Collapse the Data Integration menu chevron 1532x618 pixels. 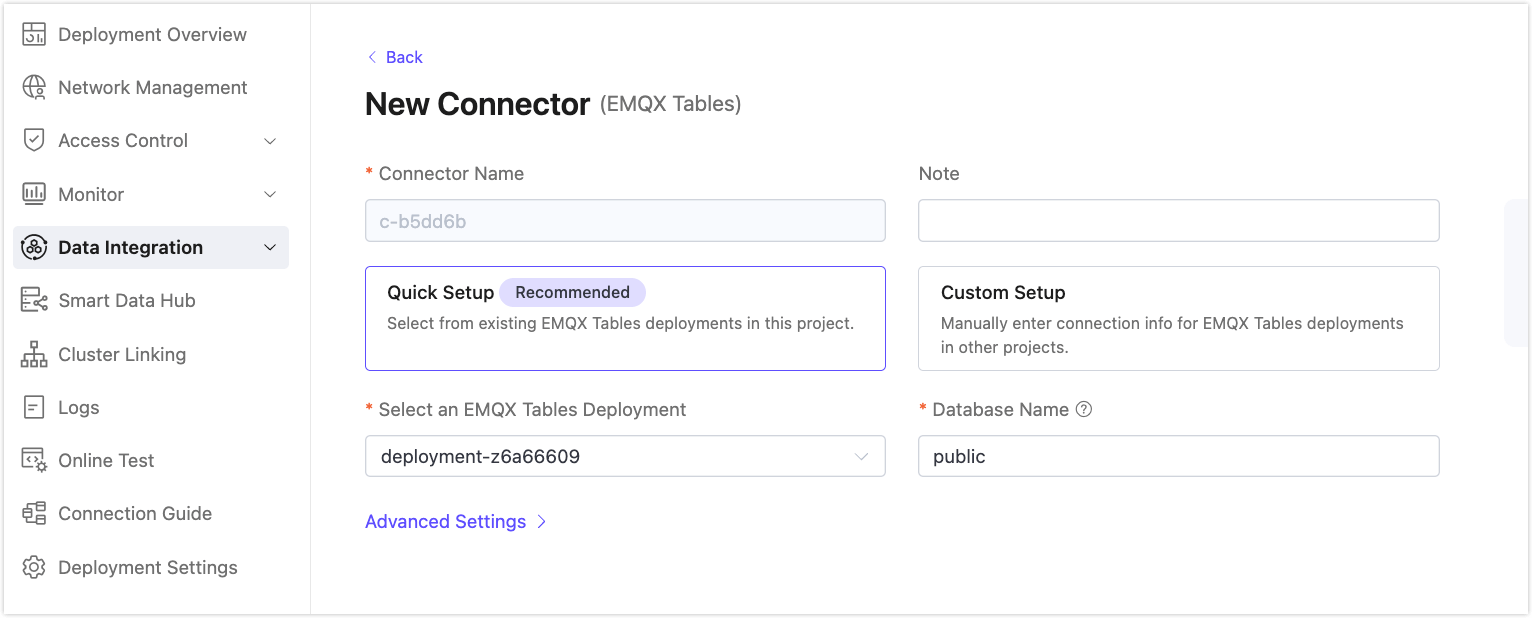(x=269, y=247)
